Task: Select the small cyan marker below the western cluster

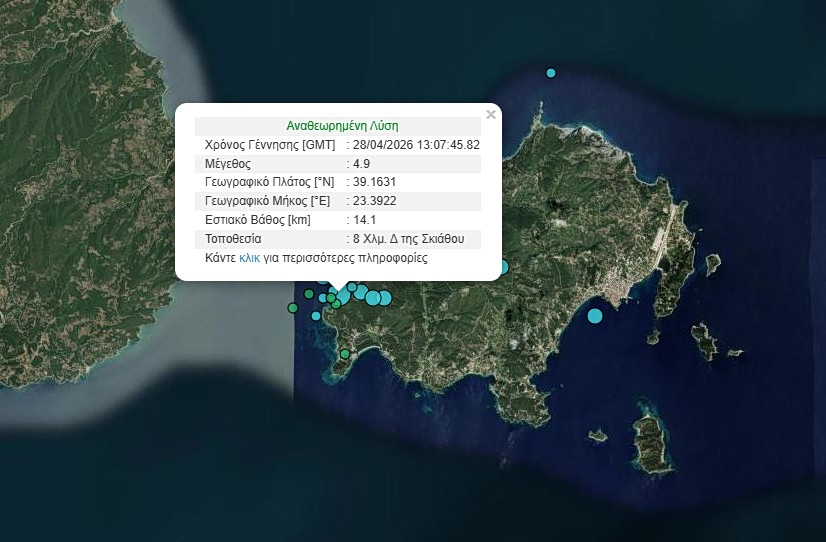Action: [x=316, y=316]
